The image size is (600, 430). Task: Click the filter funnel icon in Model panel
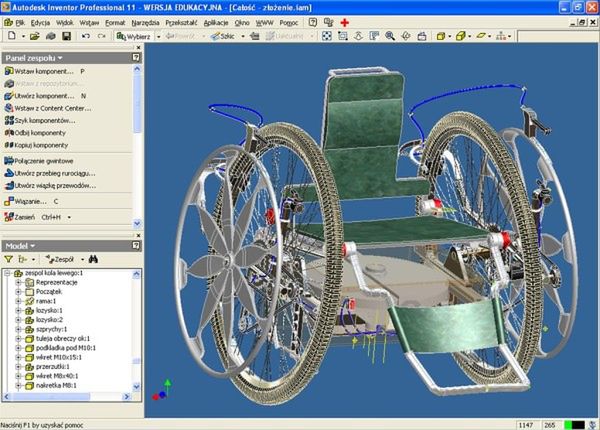coord(8,259)
